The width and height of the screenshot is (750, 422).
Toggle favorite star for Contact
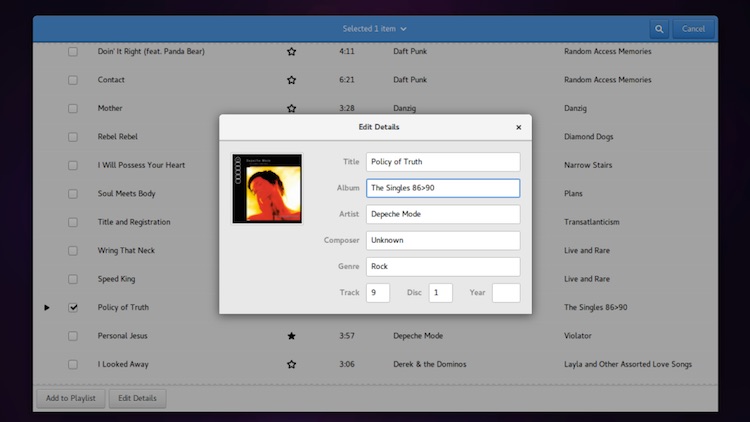[x=292, y=80]
